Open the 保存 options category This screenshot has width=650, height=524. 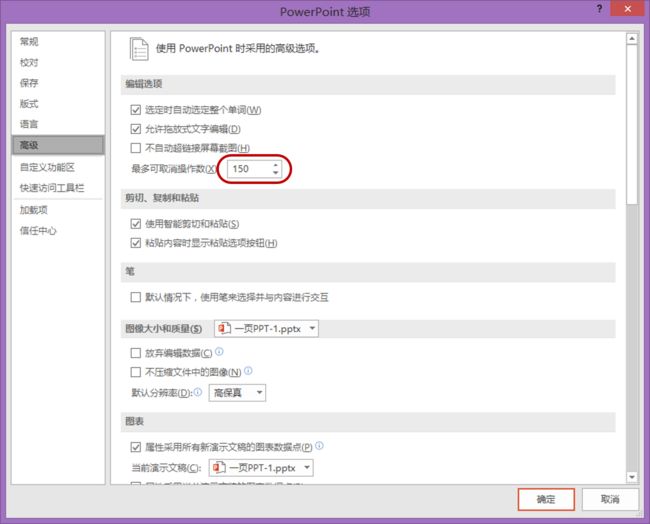point(29,83)
